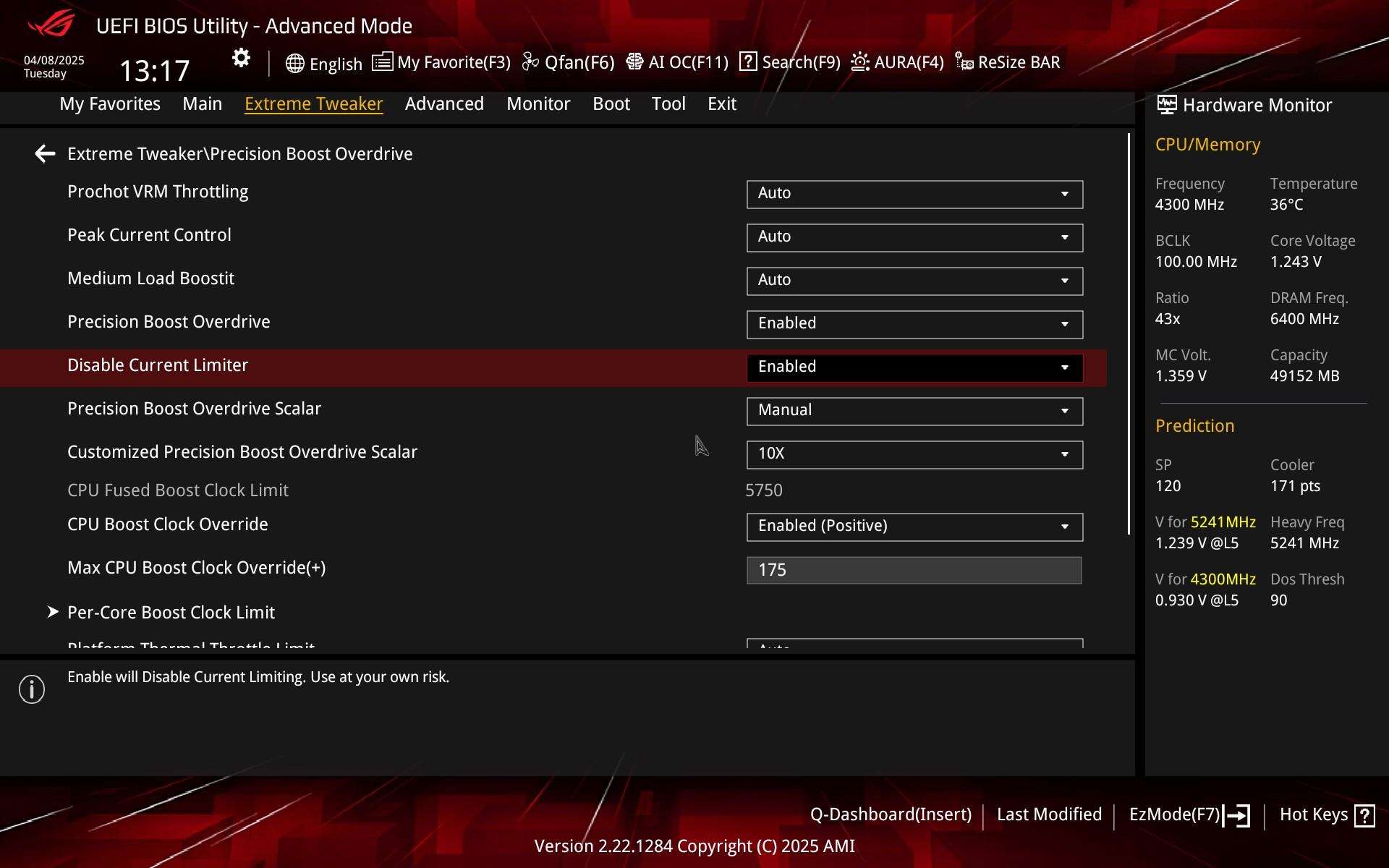This screenshot has width=1389, height=868.
Task: Click the English language globe icon
Action: pos(294,64)
